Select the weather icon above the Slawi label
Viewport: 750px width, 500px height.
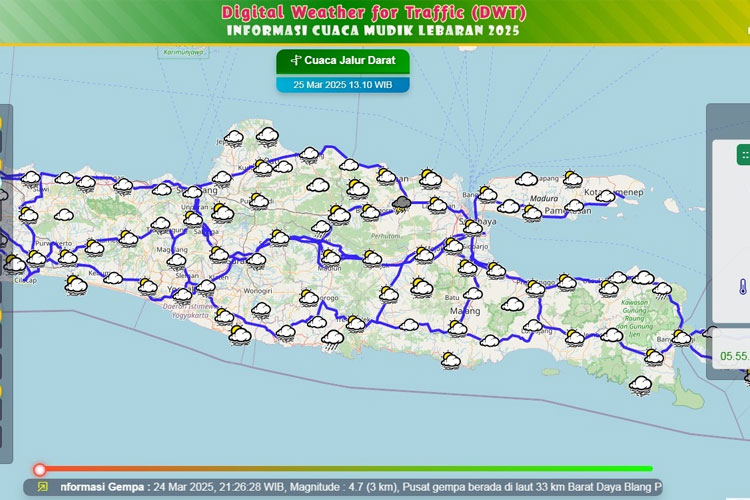coord(31,179)
